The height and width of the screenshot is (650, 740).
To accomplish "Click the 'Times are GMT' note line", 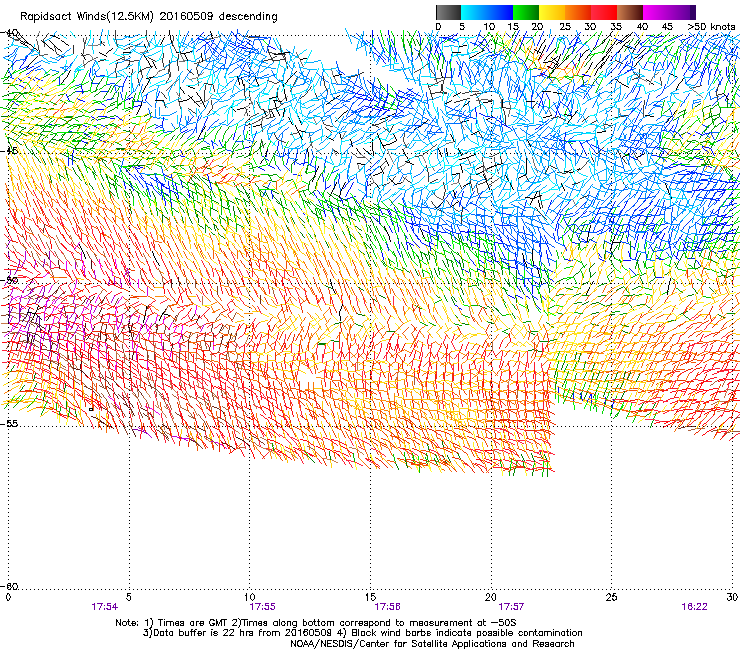I will 316,623.
